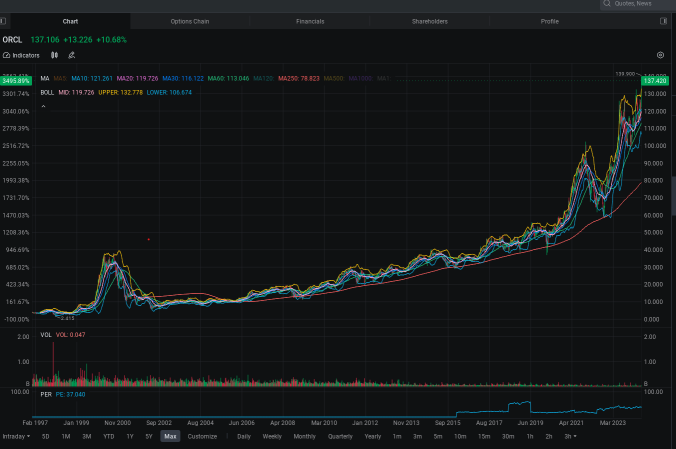Screen dimensions: 676x449
Task: Click the BOLL indicator label
Action: point(47,92)
